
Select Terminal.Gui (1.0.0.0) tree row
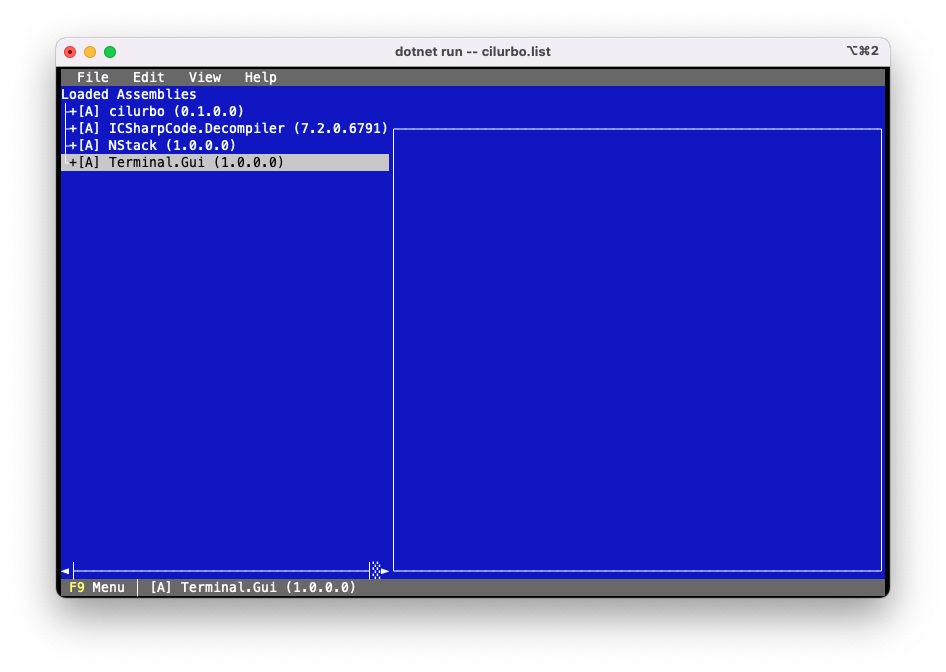[x=225, y=162]
